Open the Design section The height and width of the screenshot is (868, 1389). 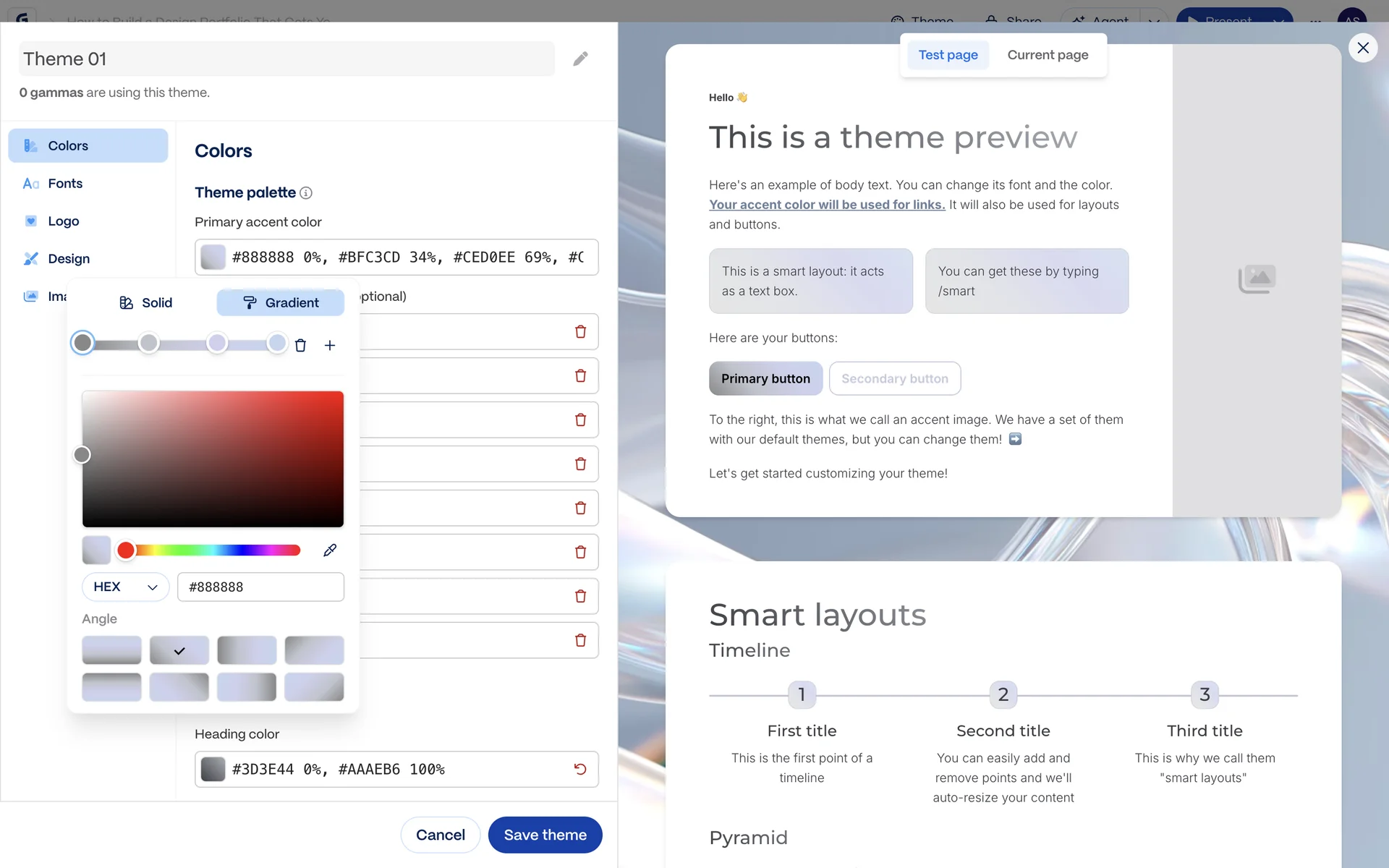point(69,259)
